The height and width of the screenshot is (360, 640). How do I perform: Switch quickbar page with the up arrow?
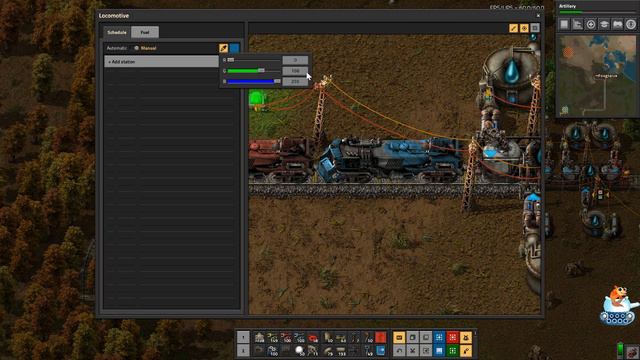click(x=243, y=337)
